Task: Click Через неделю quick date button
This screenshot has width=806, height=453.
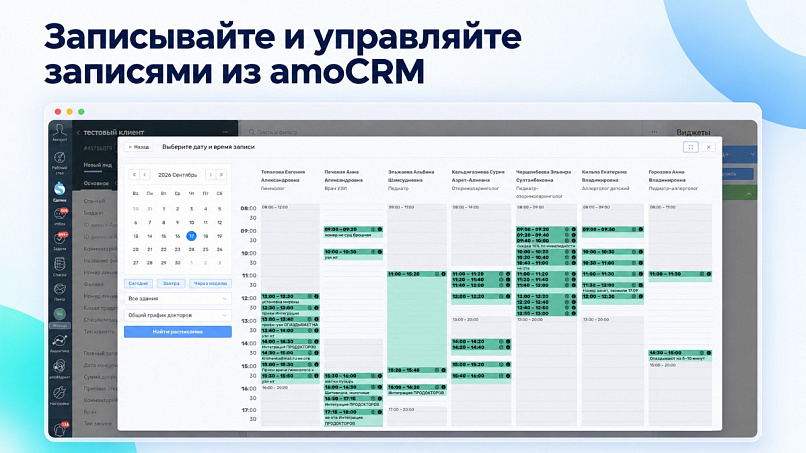Action: click(210, 283)
